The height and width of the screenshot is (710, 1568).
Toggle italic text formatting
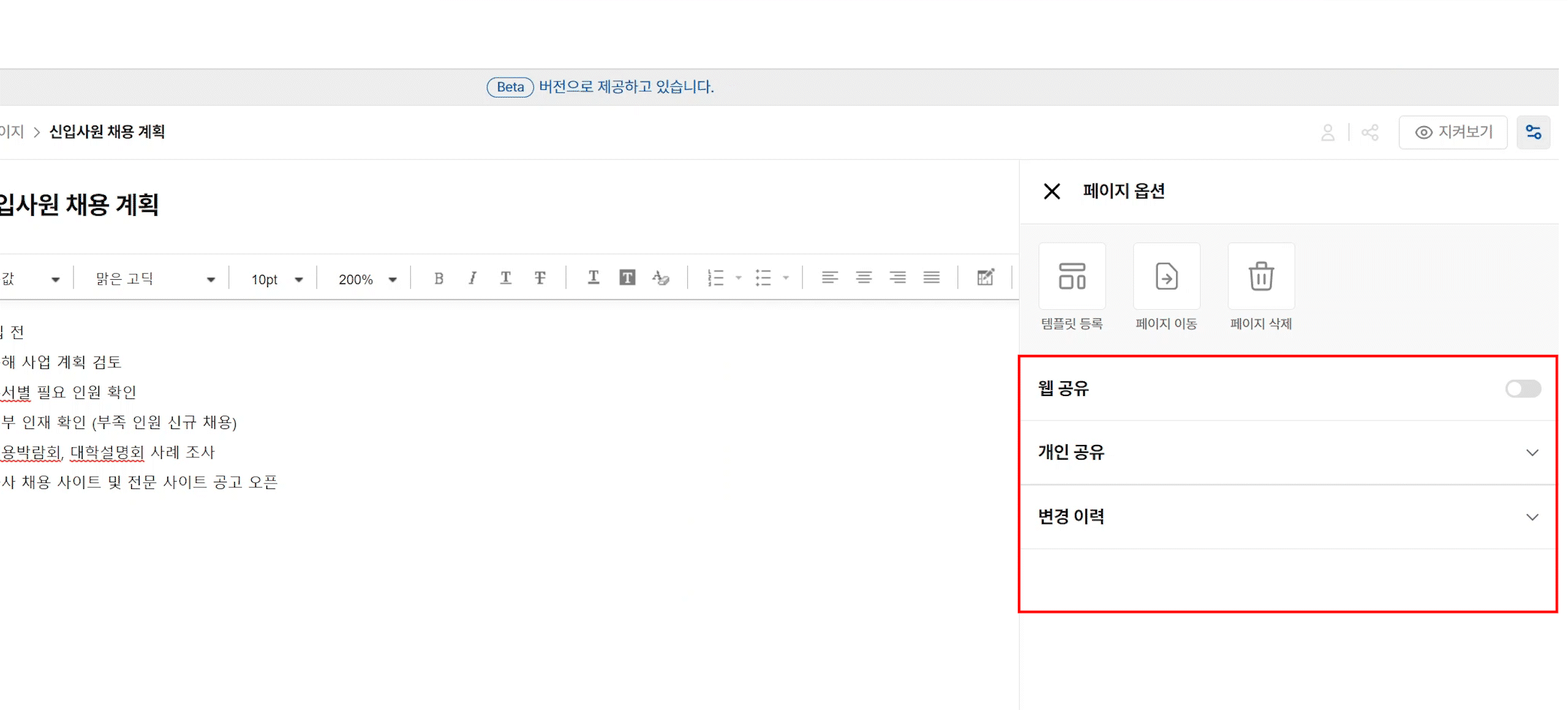coord(472,278)
